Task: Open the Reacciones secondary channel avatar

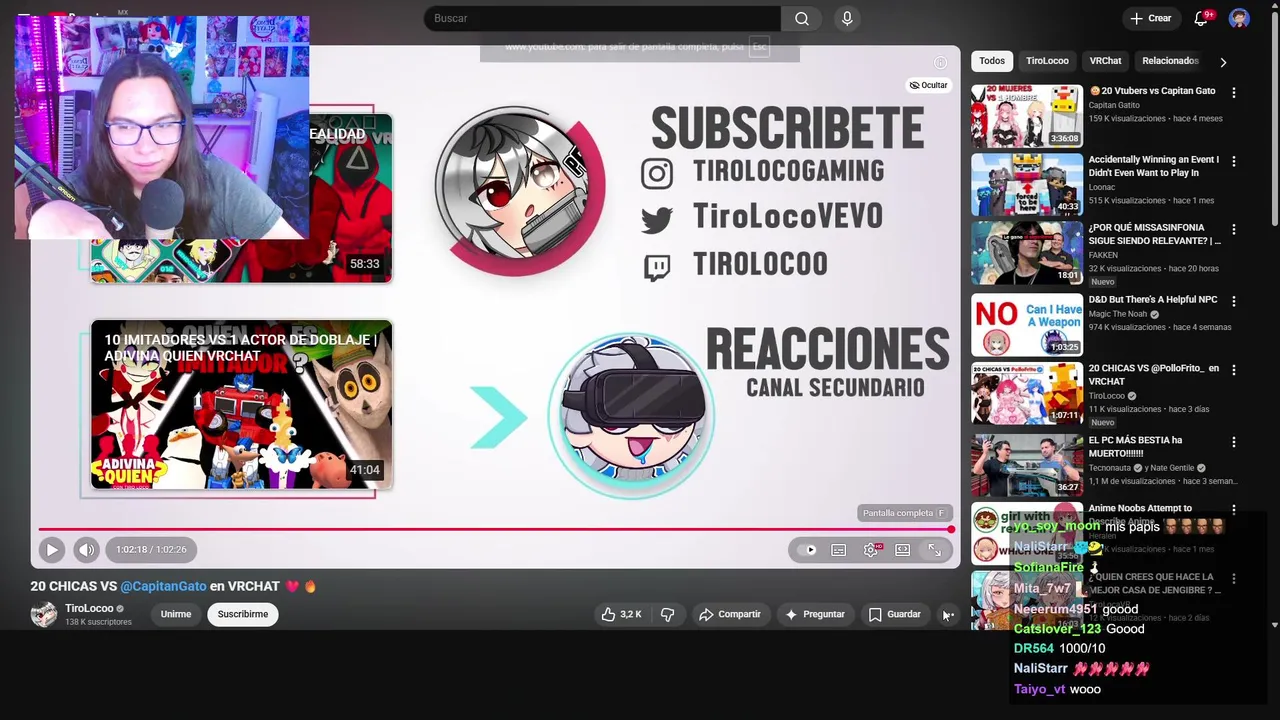Action: pyautogui.click(x=631, y=415)
